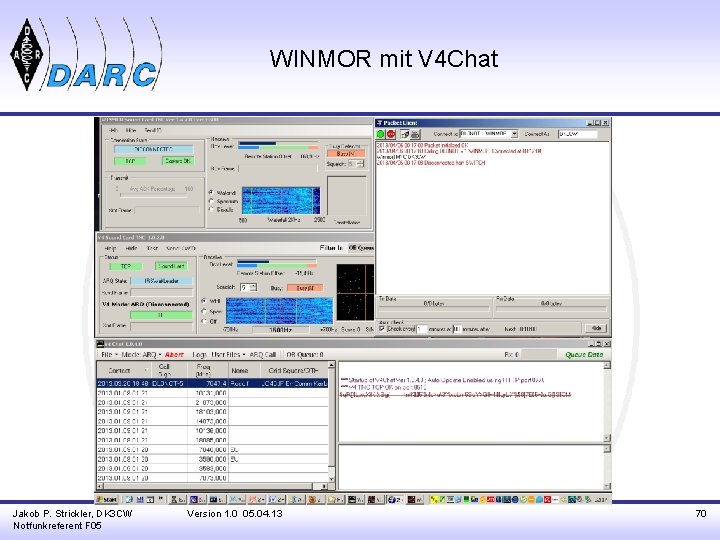The width and height of the screenshot is (720, 540).
Task: Click the Windows Start button
Action: coord(107,499)
